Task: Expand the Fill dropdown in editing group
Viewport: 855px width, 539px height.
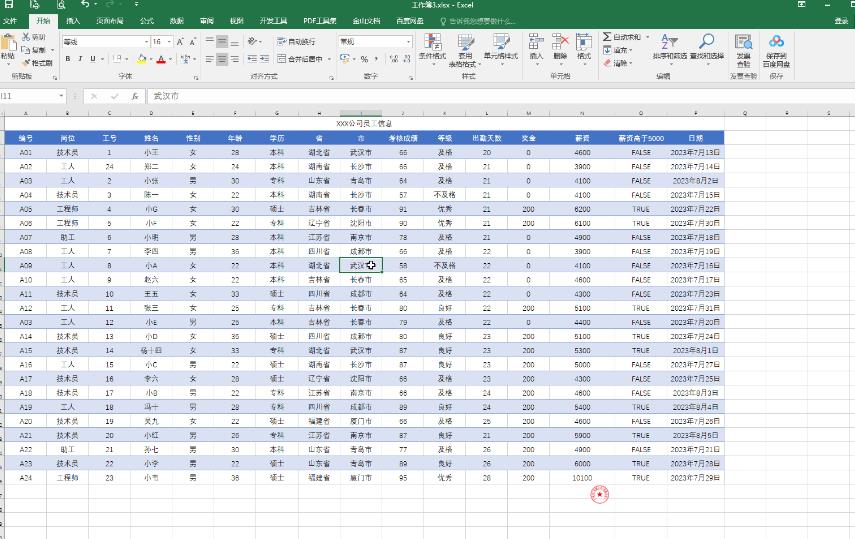Action: (x=631, y=50)
